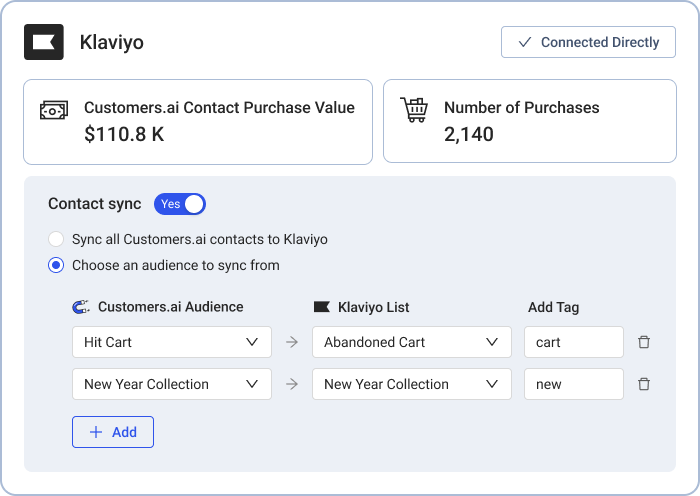Select Sync all Customers.ai contacts to Klaviyo
This screenshot has height=496, width=700.
point(56,239)
